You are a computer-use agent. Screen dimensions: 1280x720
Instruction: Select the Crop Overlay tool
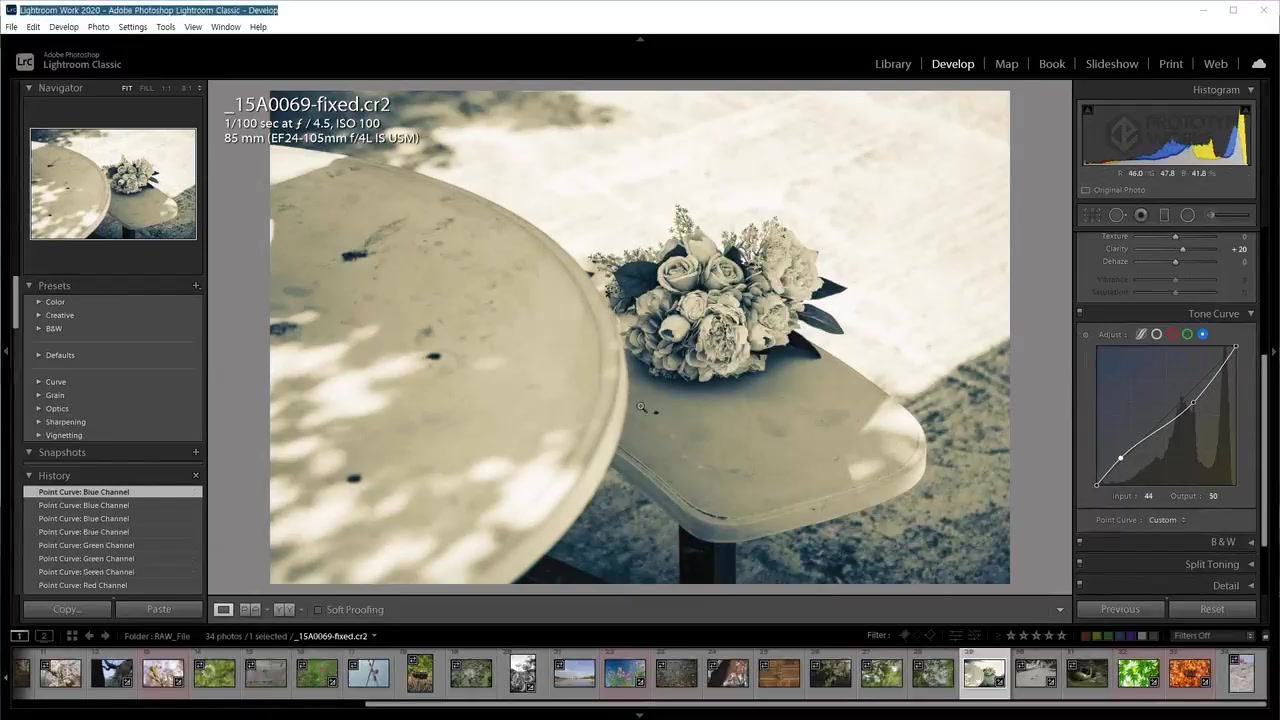1092,215
